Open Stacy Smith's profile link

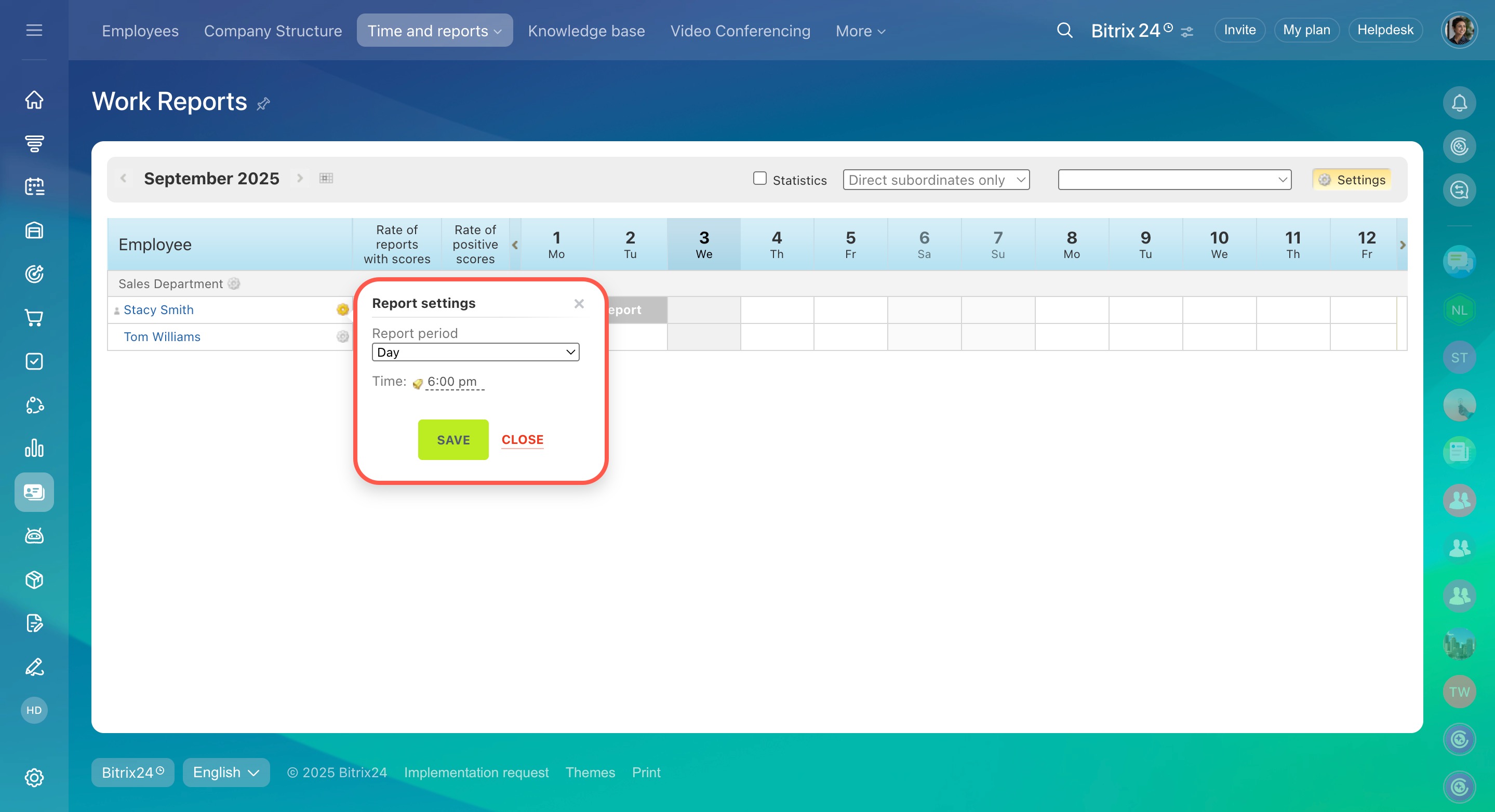(x=158, y=310)
